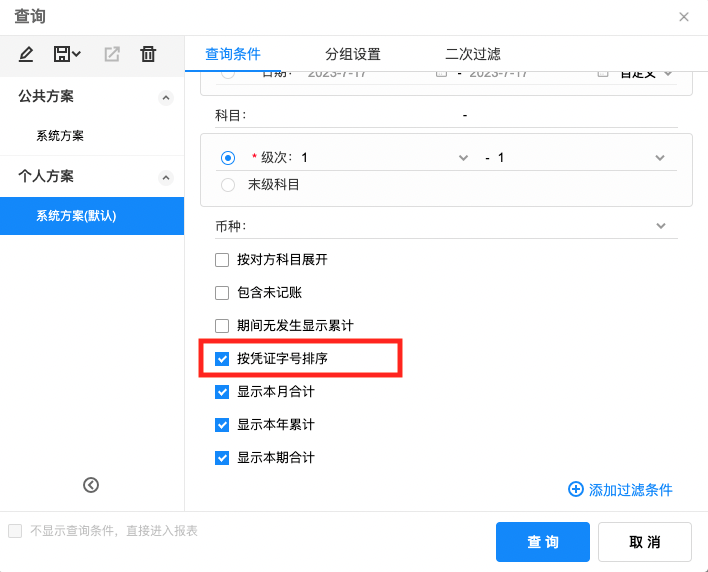
Task: Select the 末级科目 radio button
Action: click(x=228, y=184)
